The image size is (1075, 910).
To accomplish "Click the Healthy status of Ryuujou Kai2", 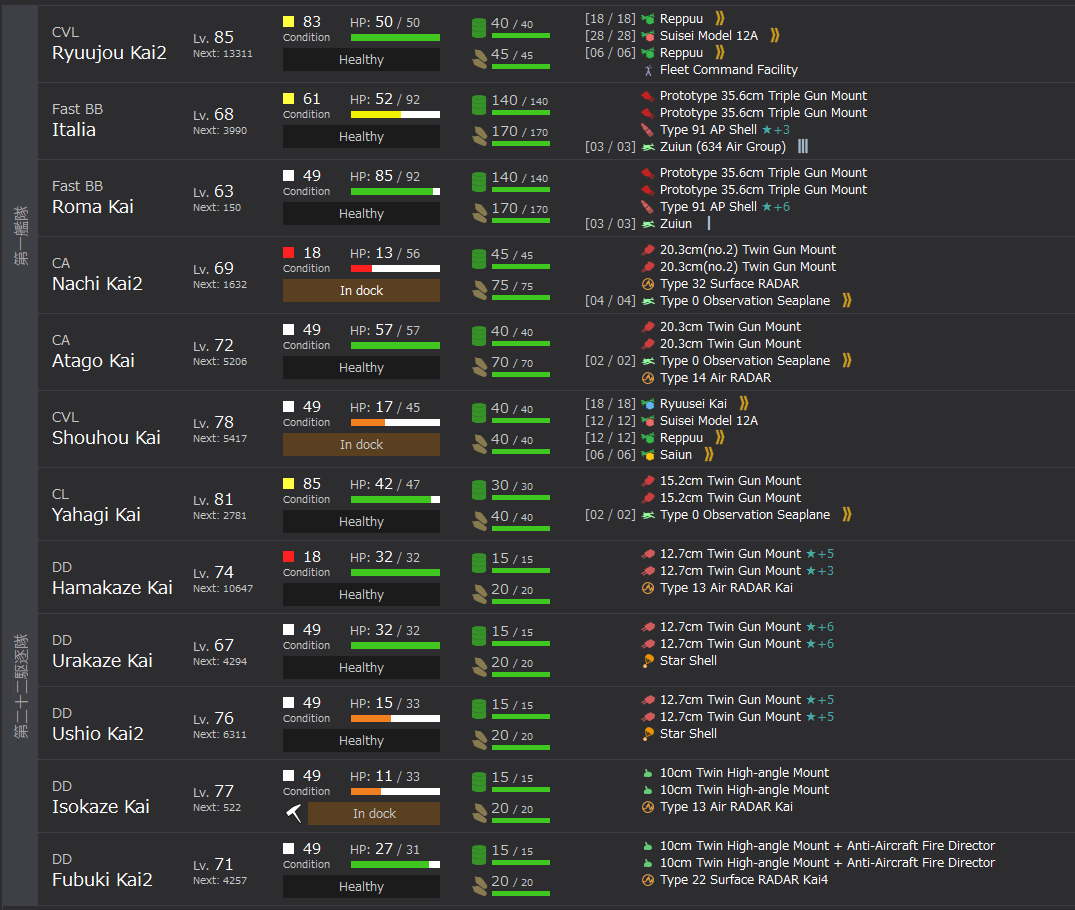I will 361,60.
